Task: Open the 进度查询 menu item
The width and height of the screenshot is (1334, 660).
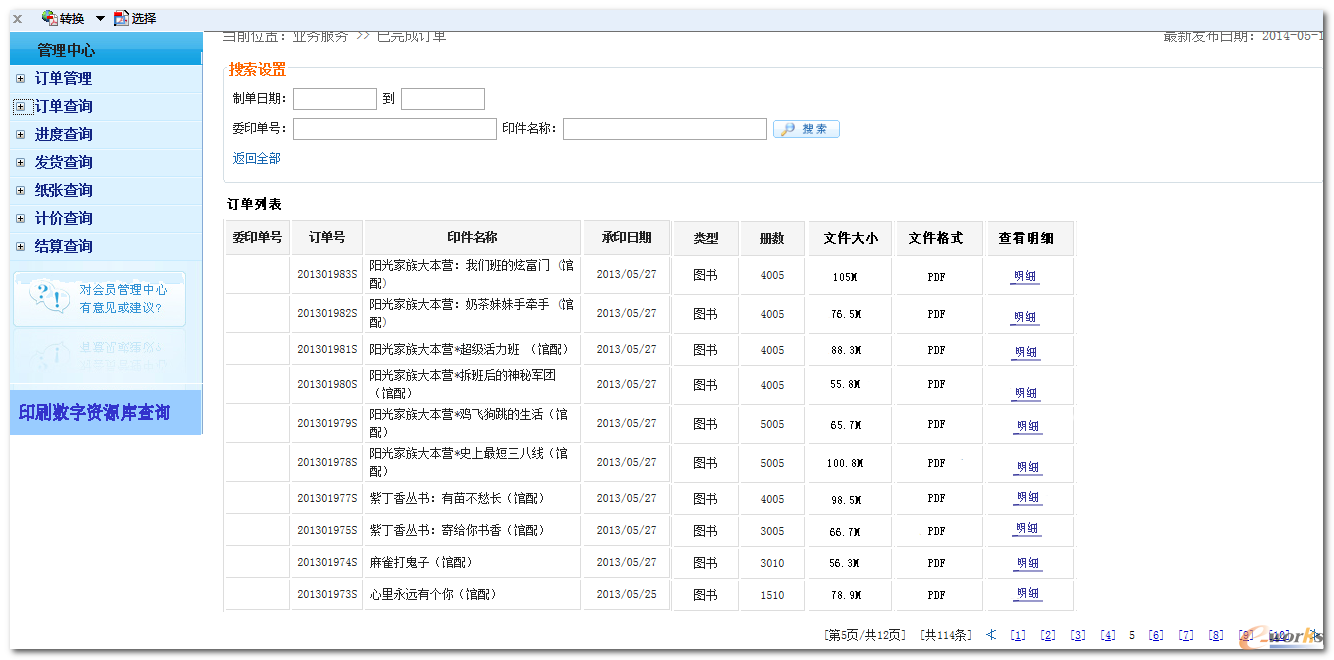Action: tap(64, 134)
